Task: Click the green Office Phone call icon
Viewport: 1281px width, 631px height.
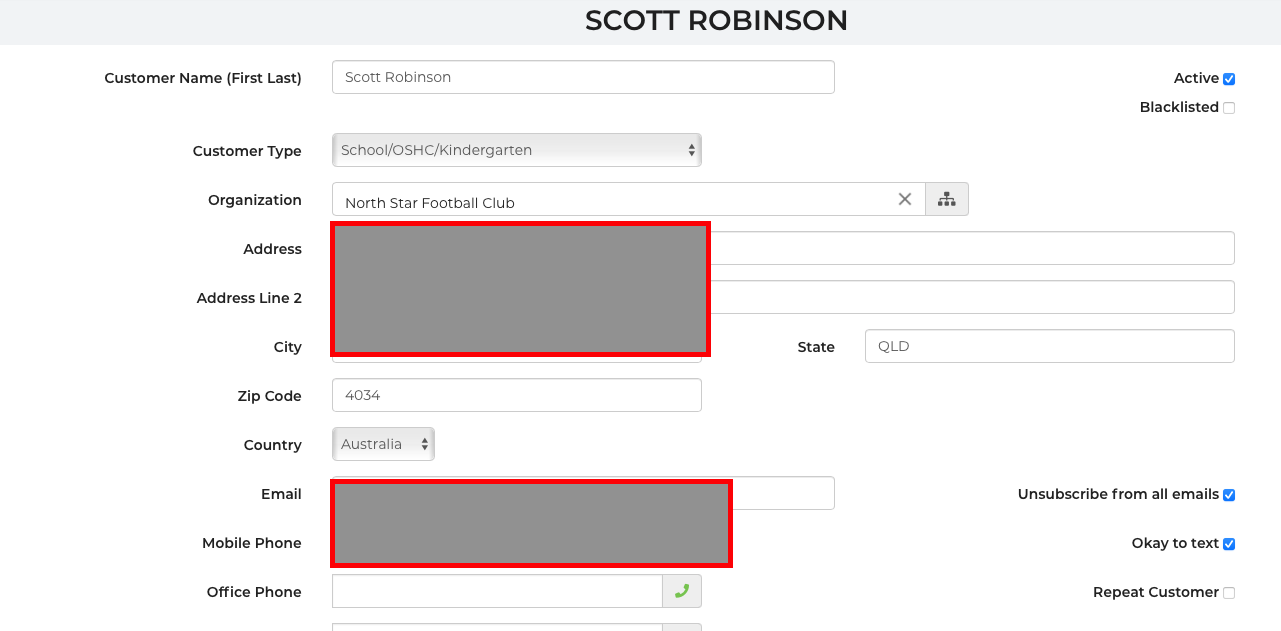Action: pyautogui.click(x=682, y=591)
